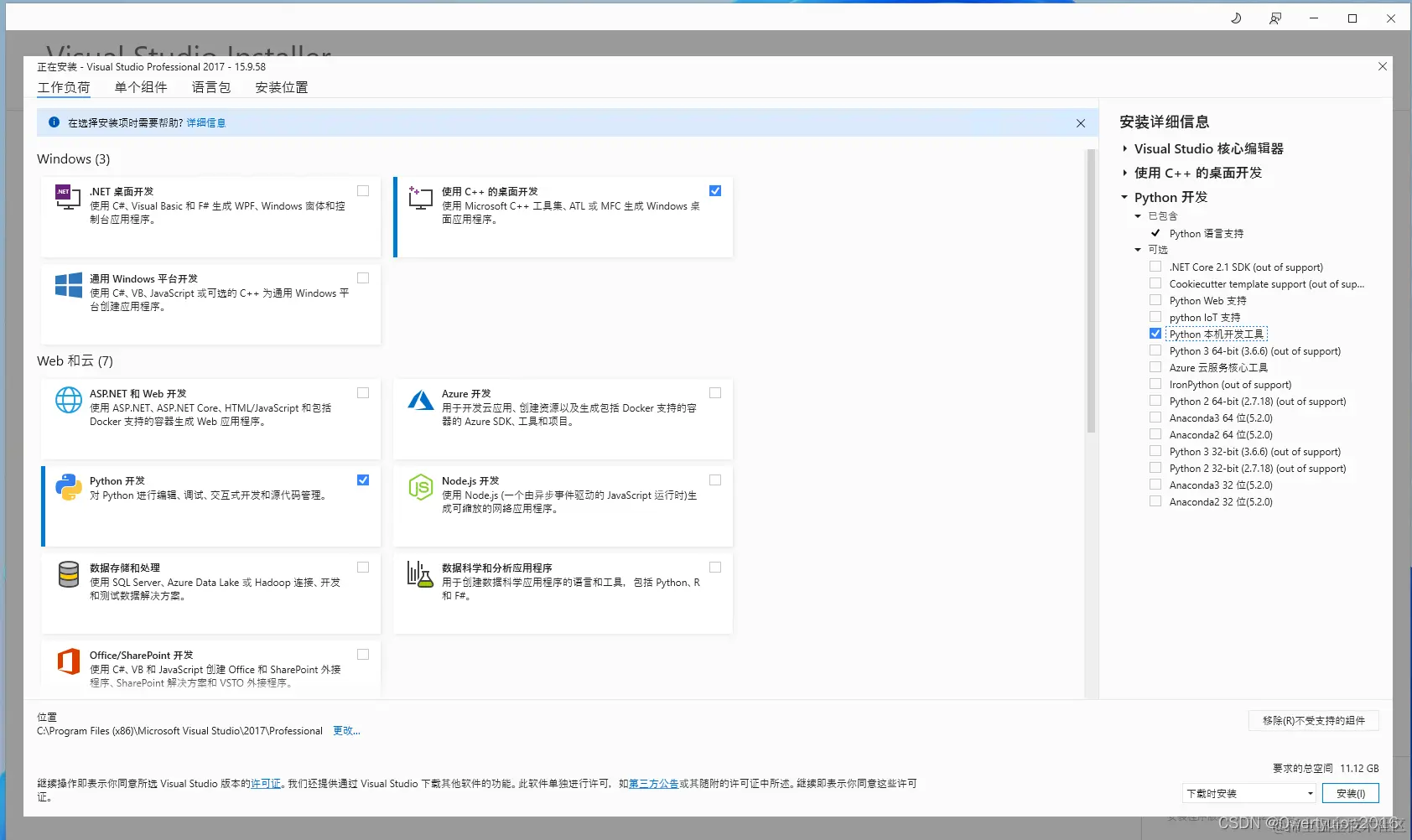Uncheck the 使用 C++ 的桌面开发 workload checkbox

715,191
